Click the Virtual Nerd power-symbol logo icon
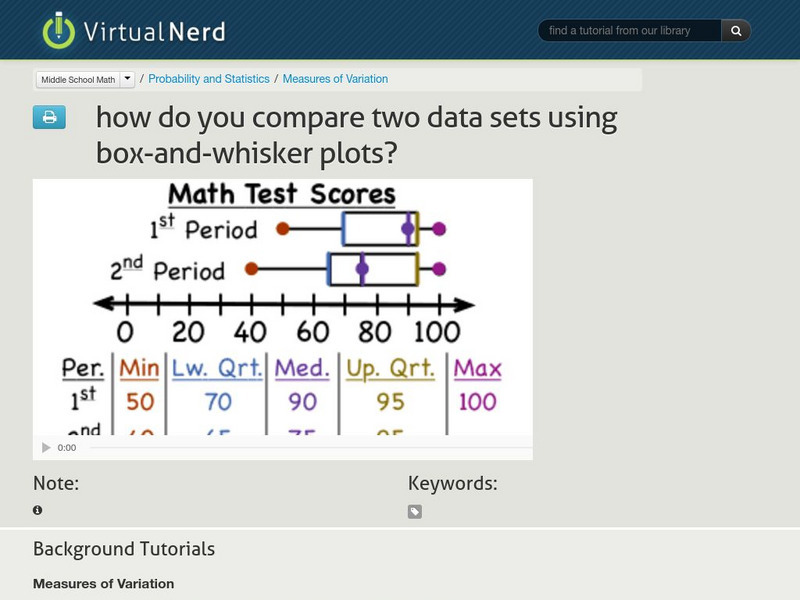Image resolution: width=800 pixels, height=600 pixels. pyautogui.click(x=59, y=30)
